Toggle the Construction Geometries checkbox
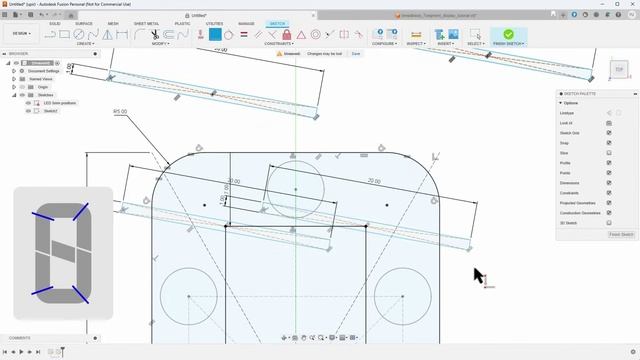Viewport: 640px width, 360px height. (x=609, y=213)
